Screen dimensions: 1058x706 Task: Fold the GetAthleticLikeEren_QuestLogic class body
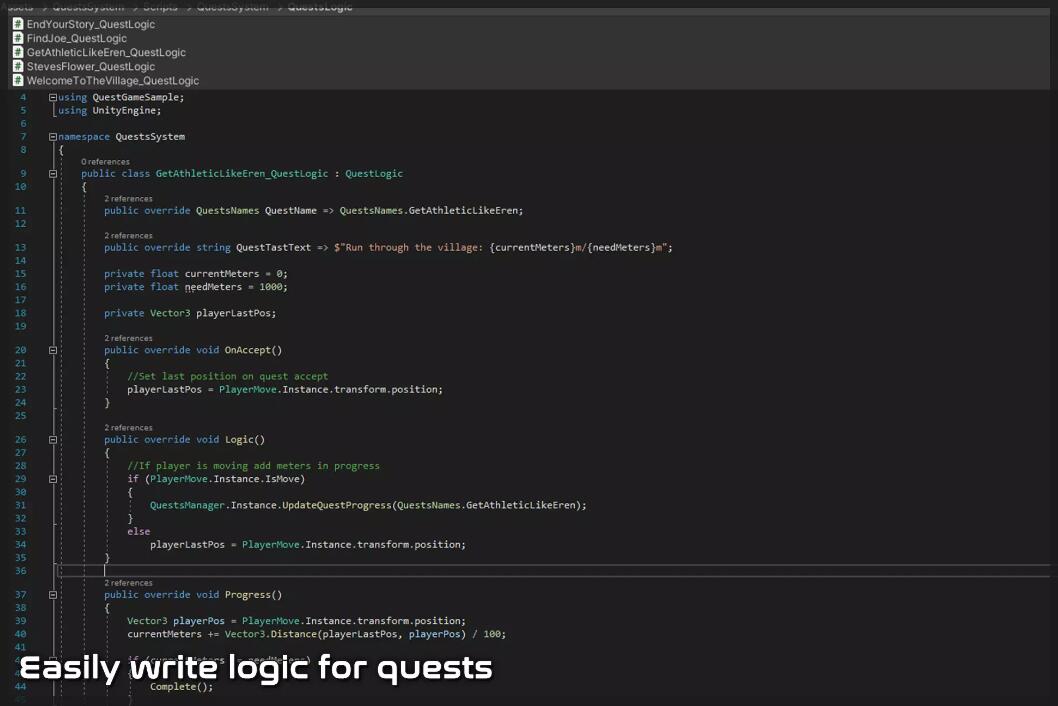pos(53,174)
